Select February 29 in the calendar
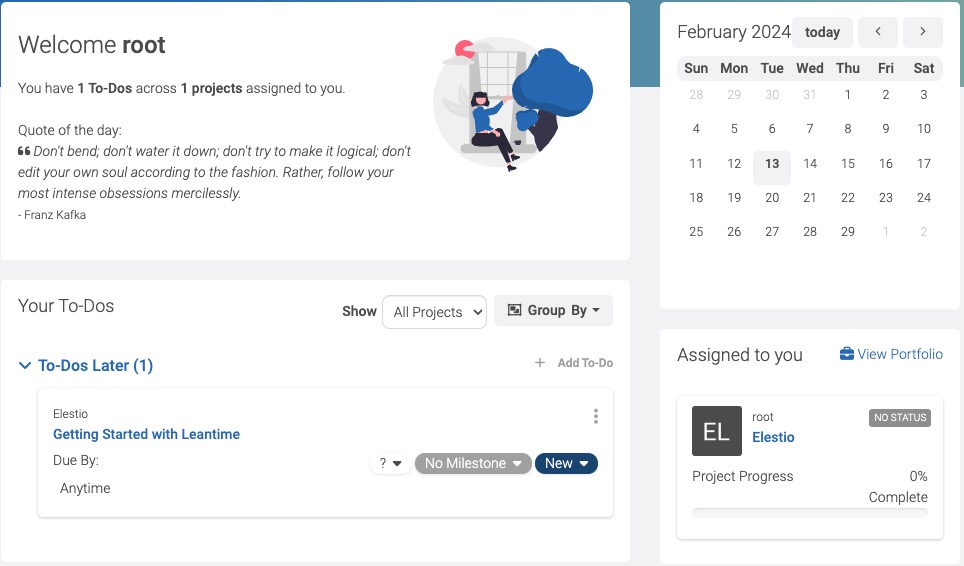The height and width of the screenshot is (566, 964). [848, 232]
